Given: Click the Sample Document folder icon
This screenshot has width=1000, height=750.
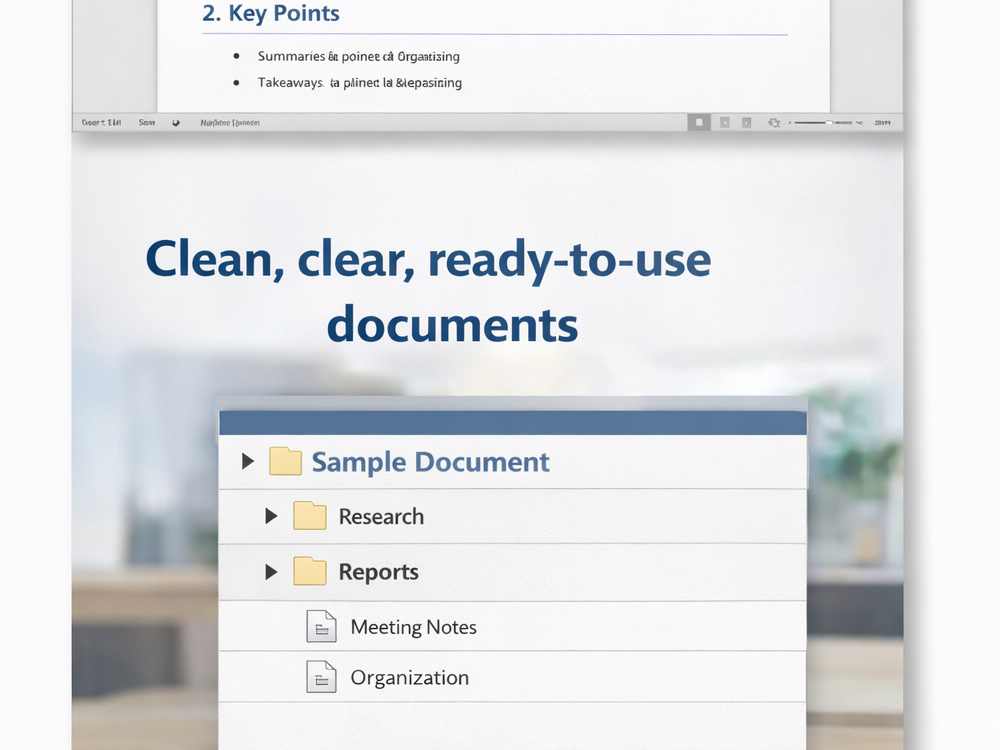Looking at the screenshot, I should click(x=285, y=461).
